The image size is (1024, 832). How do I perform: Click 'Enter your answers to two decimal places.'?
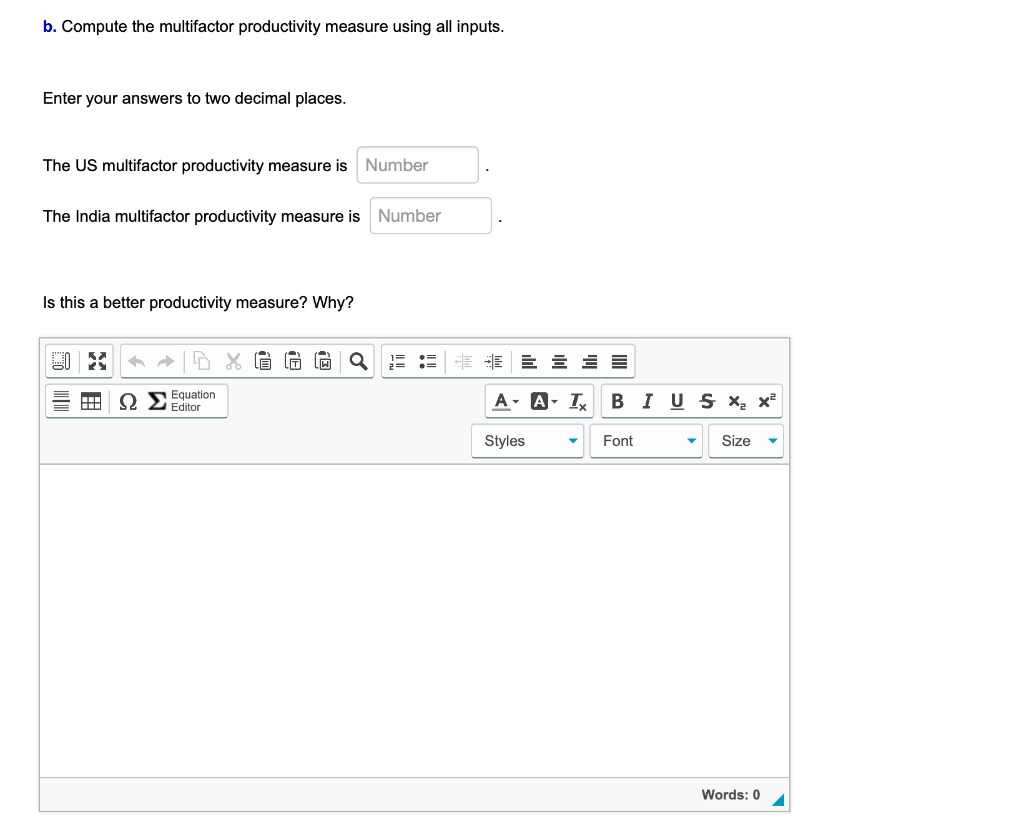pyautogui.click(x=195, y=98)
